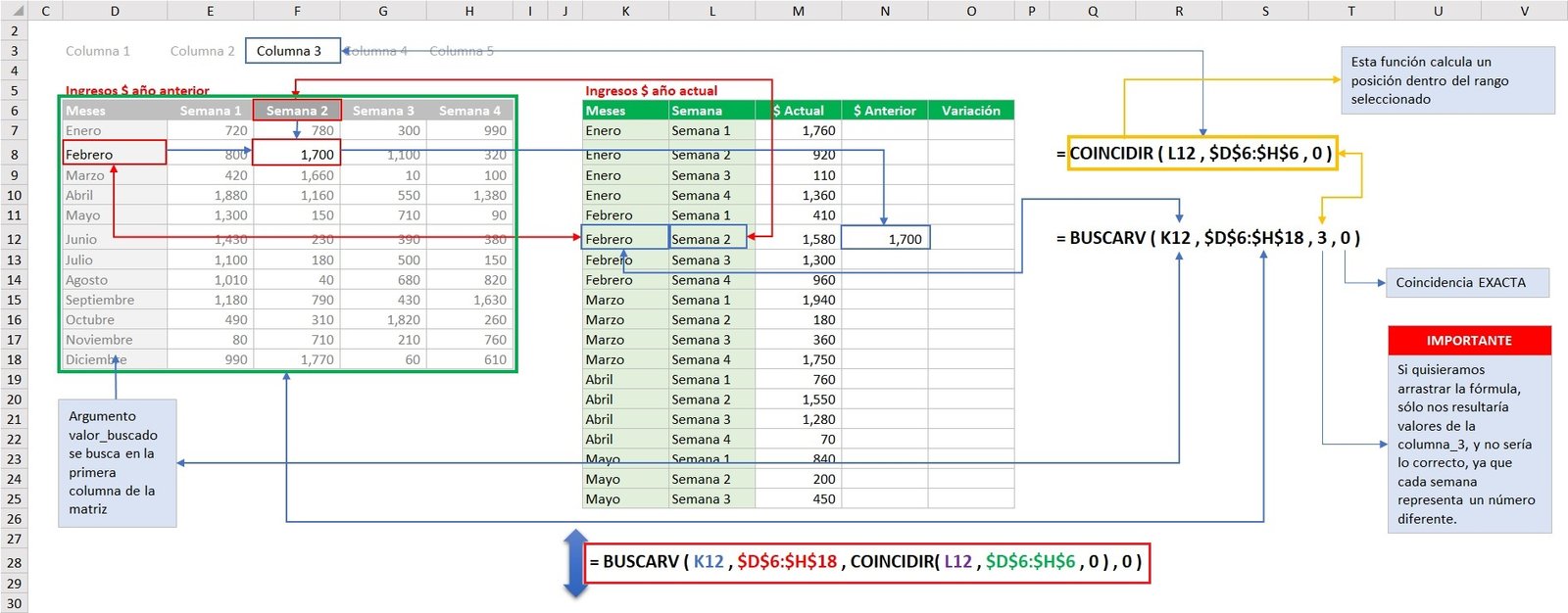Click the blue double-headed vertical arrow shape
This screenshot has height=613, width=1568.
(575, 563)
